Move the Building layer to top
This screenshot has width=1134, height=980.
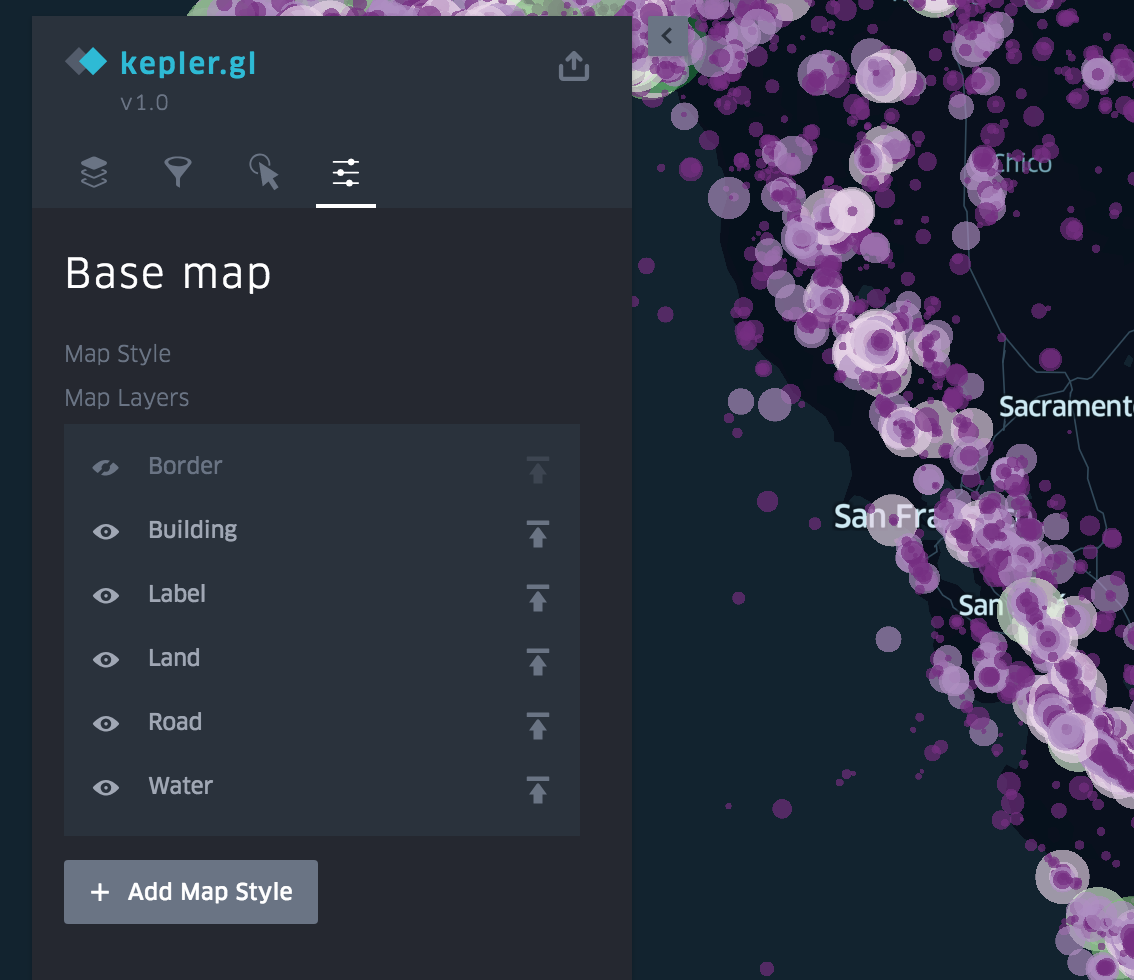537,534
